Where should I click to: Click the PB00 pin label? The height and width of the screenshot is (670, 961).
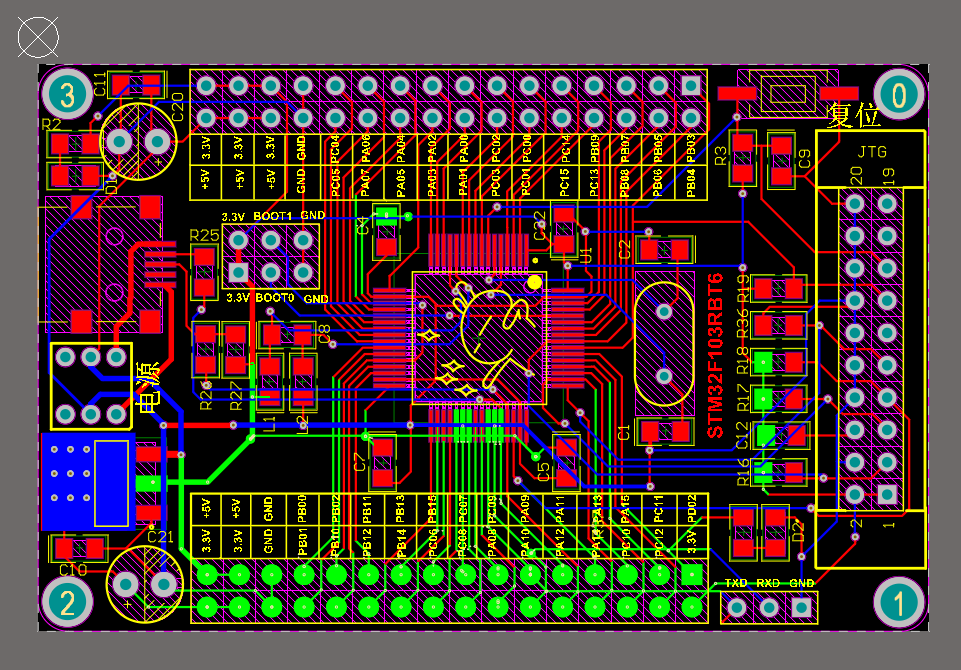point(302,509)
